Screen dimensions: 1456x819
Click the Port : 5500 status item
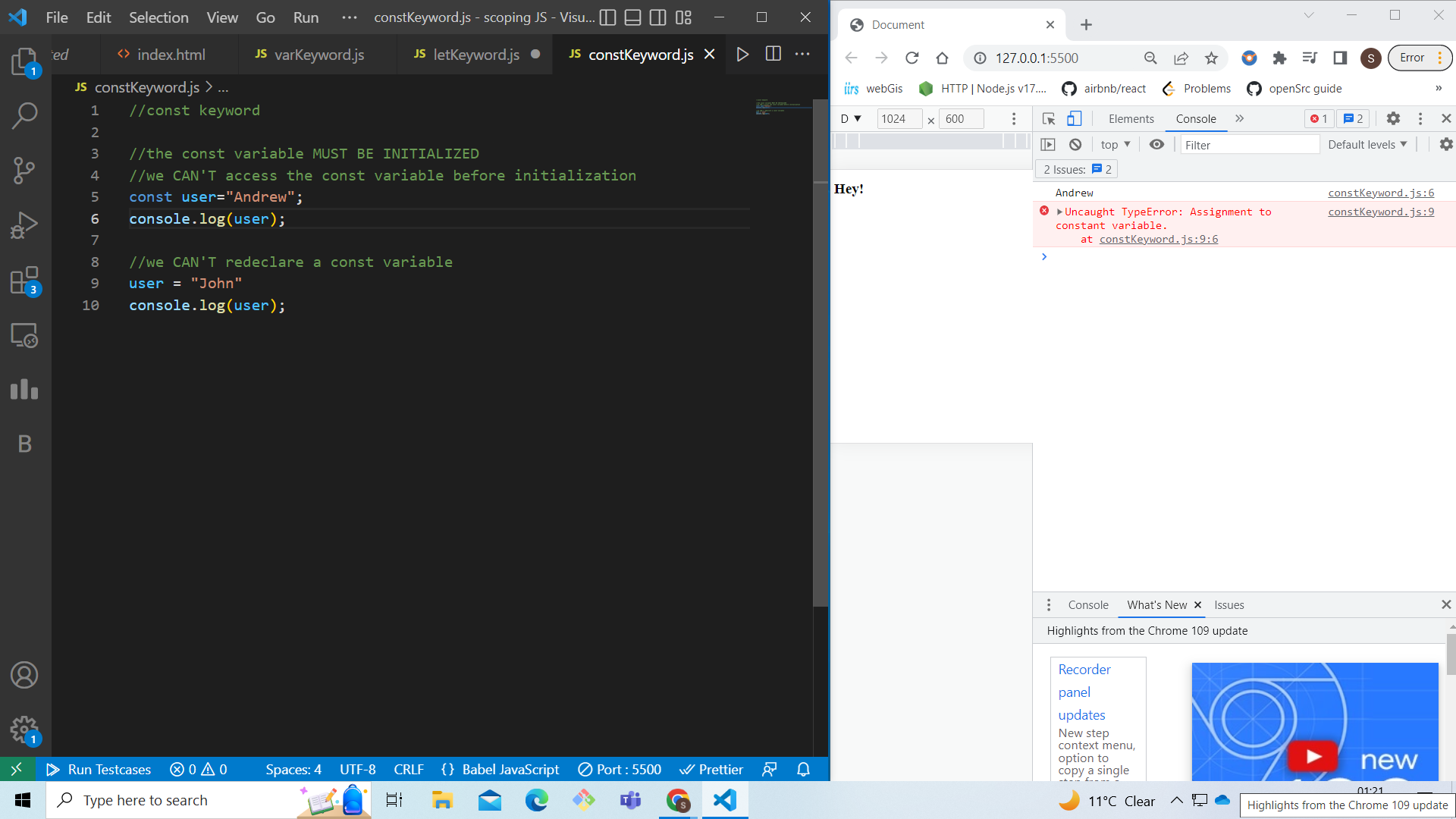coord(620,769)
